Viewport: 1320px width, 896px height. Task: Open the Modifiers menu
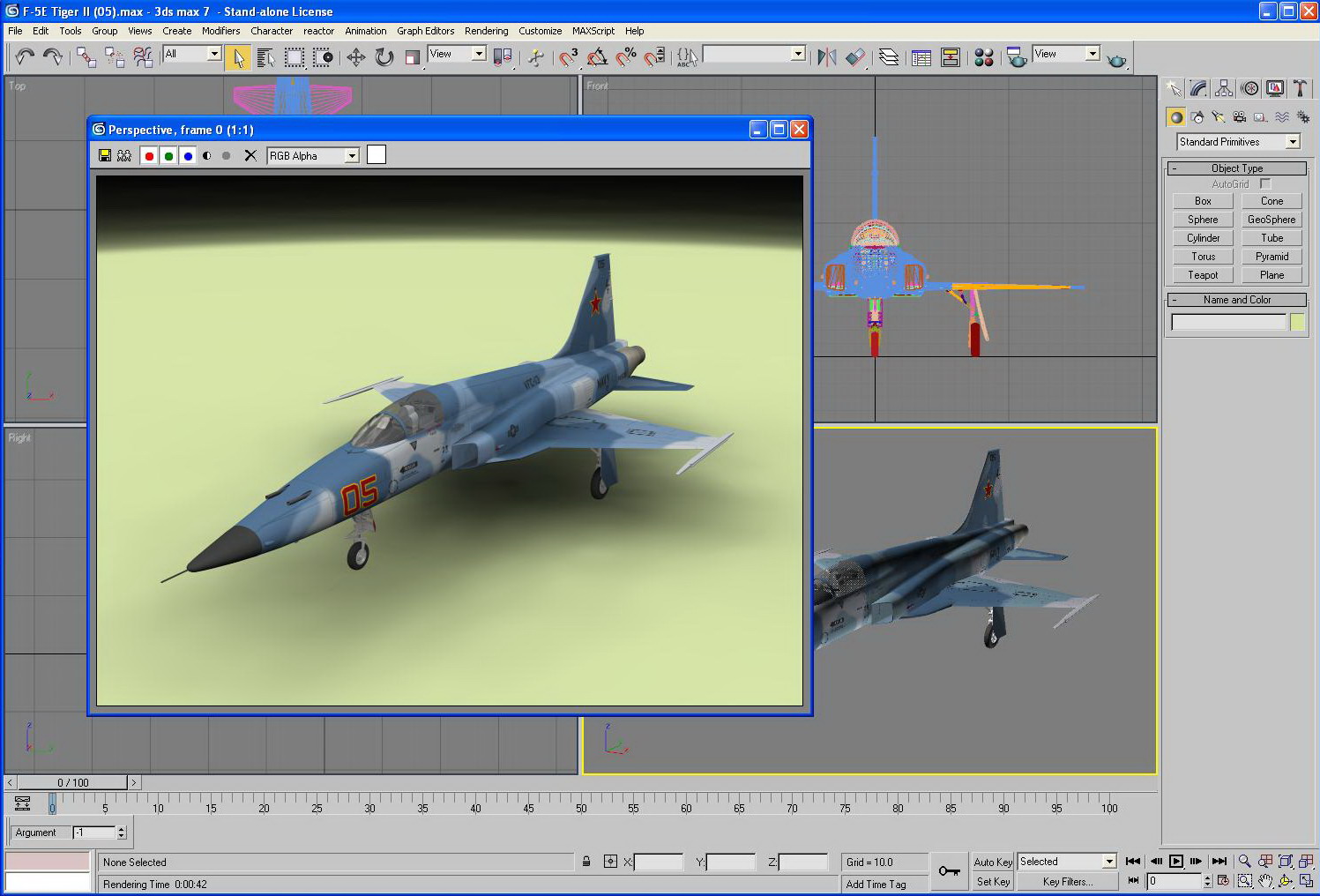click(220, 31)
